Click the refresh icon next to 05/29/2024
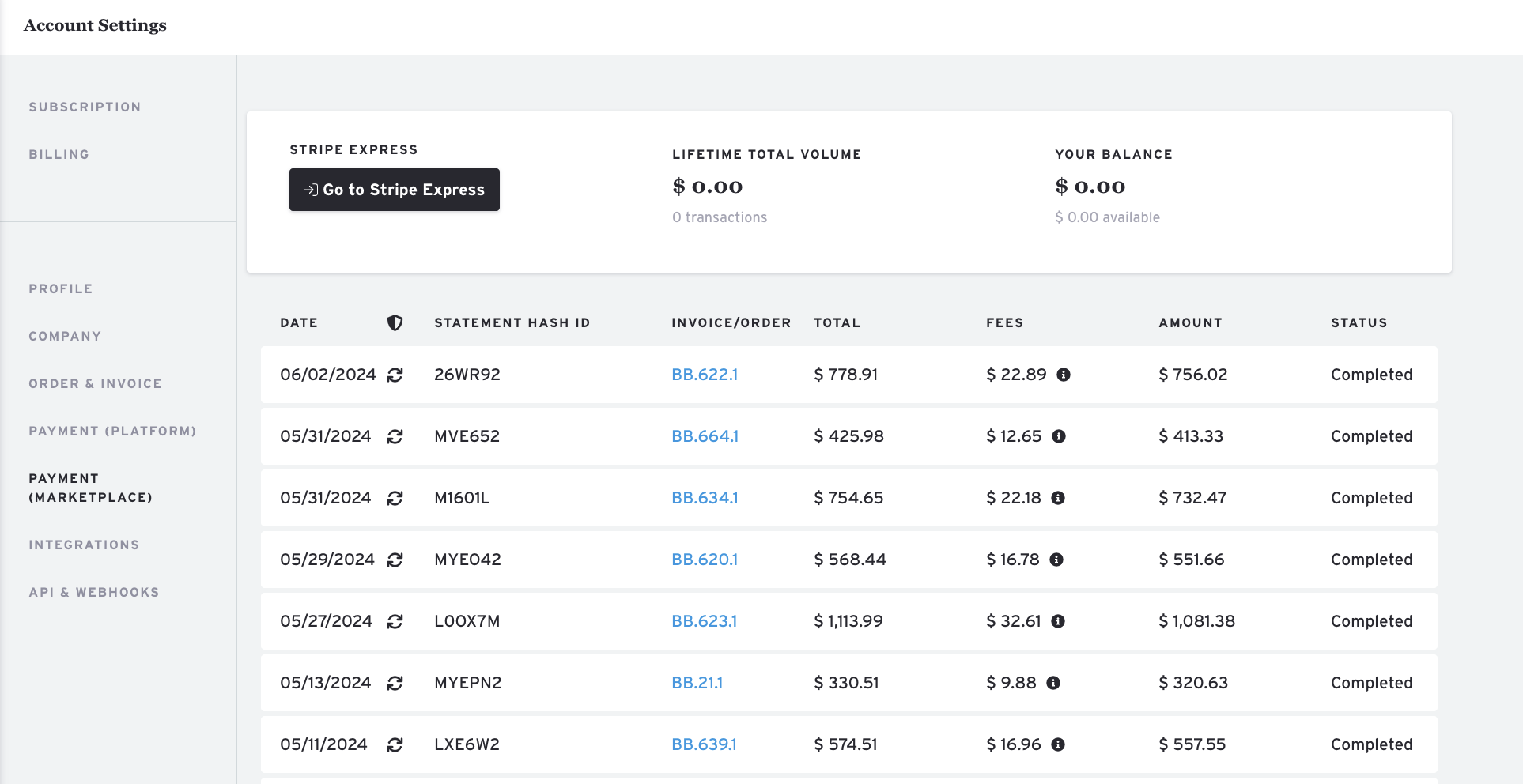This screenshot has height=784, width=1523. 396,559
